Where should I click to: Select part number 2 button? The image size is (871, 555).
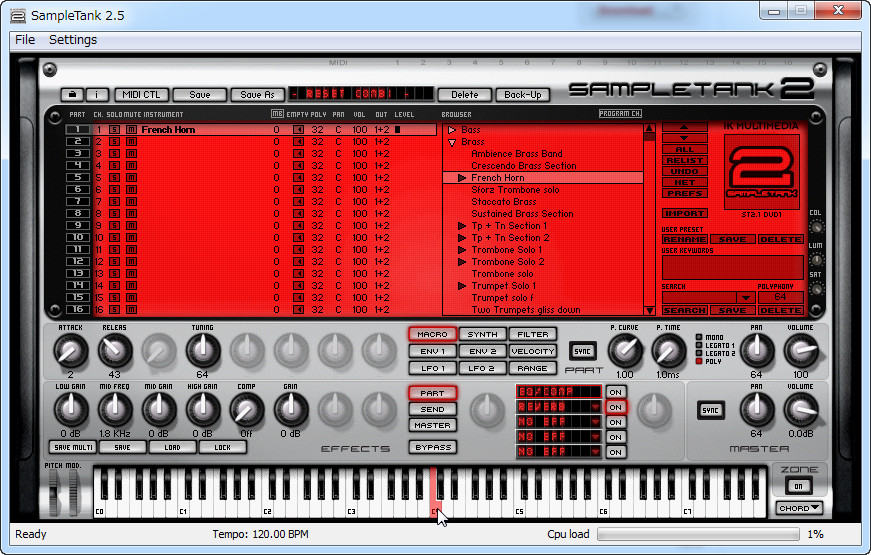[x=78, y=142]
